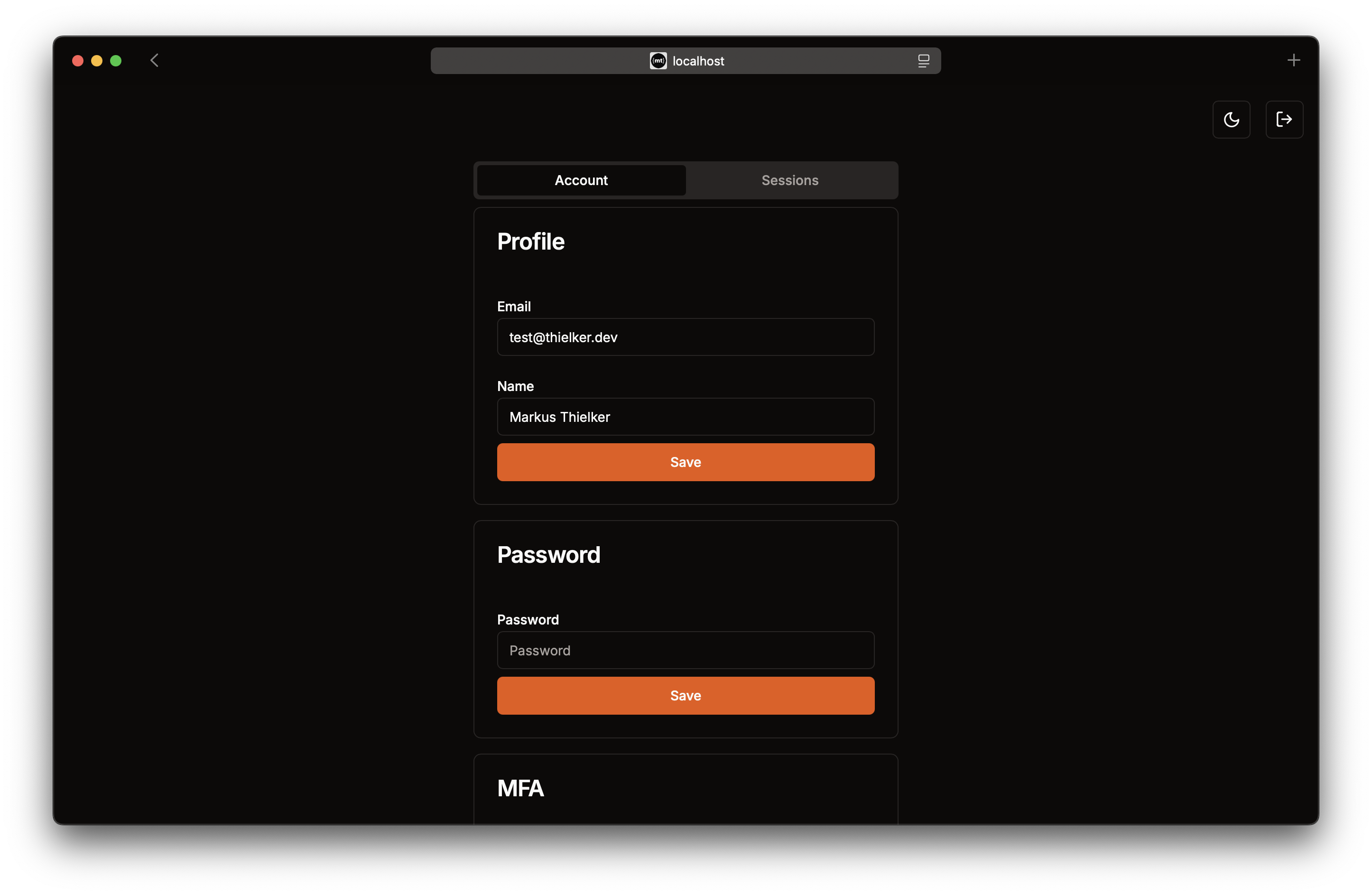1372x895 pixels.
Task: Click the Email field label
Action: point(514,307)
